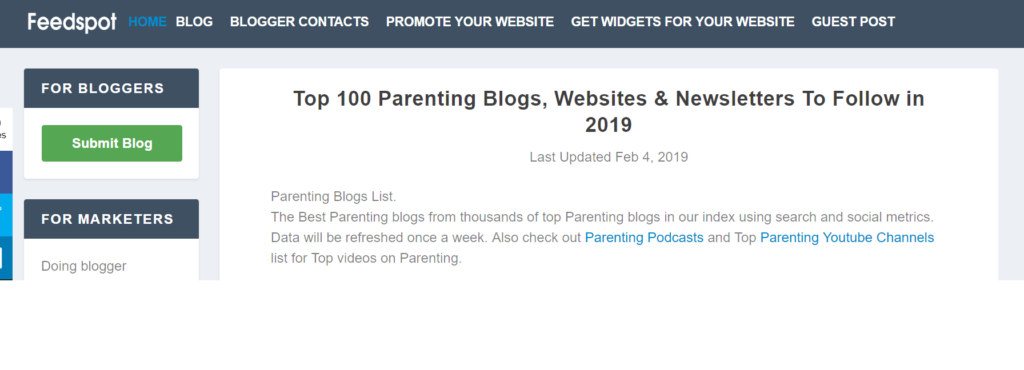
Task: Click the Parenting Blogs List intro text
Action: click(334, 196)
